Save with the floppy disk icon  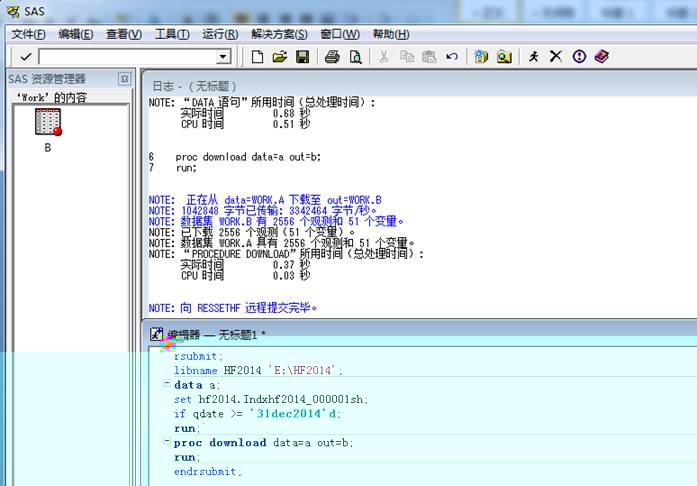[x=303, y=57]
